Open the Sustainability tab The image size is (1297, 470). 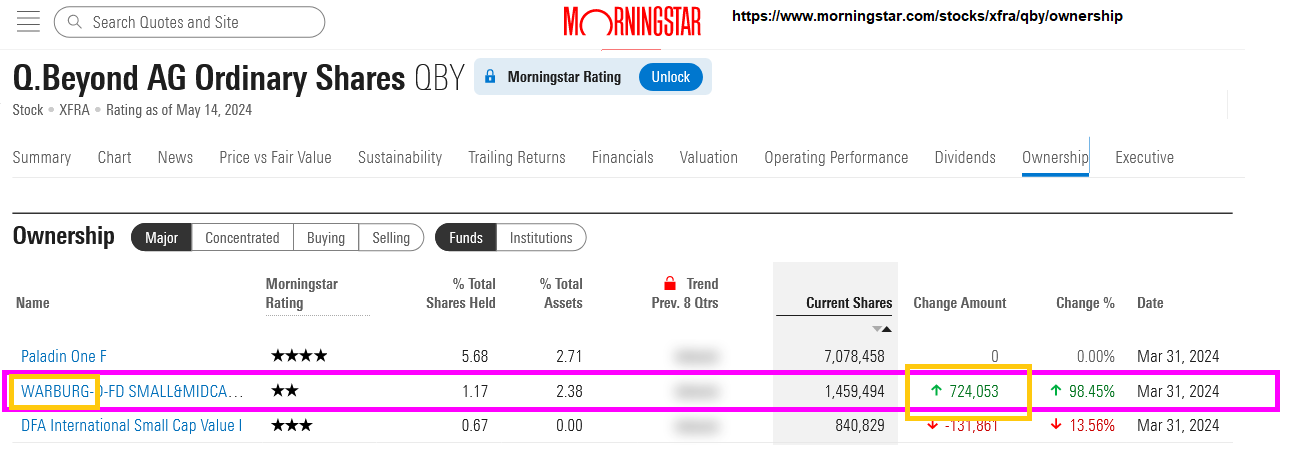tap(400, 157)
